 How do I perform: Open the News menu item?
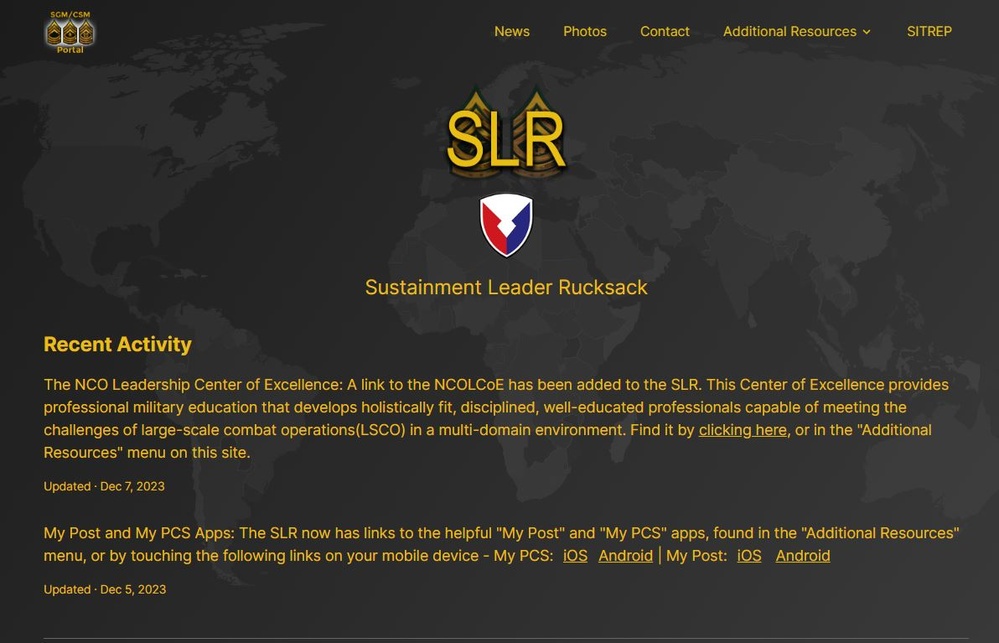click(512, 31)
